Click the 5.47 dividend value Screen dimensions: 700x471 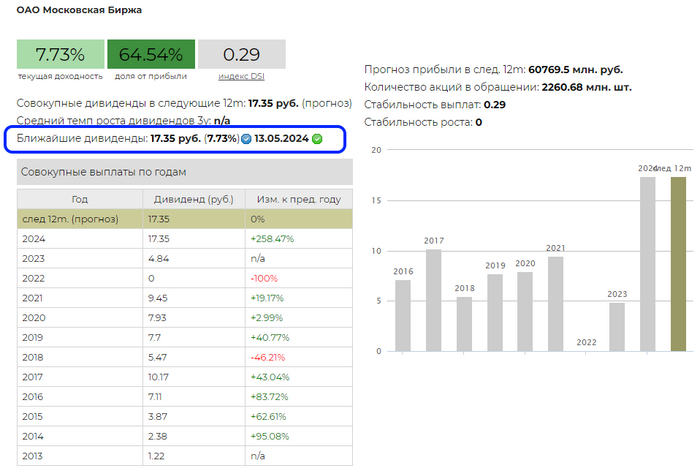point(158,357)
